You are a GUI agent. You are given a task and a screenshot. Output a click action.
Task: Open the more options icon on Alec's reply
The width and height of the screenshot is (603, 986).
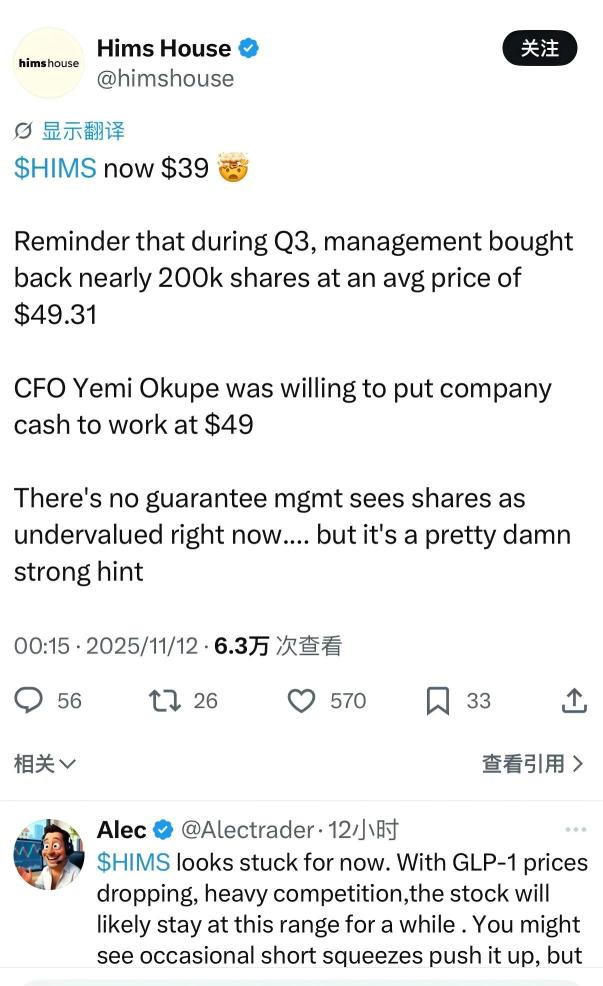pos(575,829)
